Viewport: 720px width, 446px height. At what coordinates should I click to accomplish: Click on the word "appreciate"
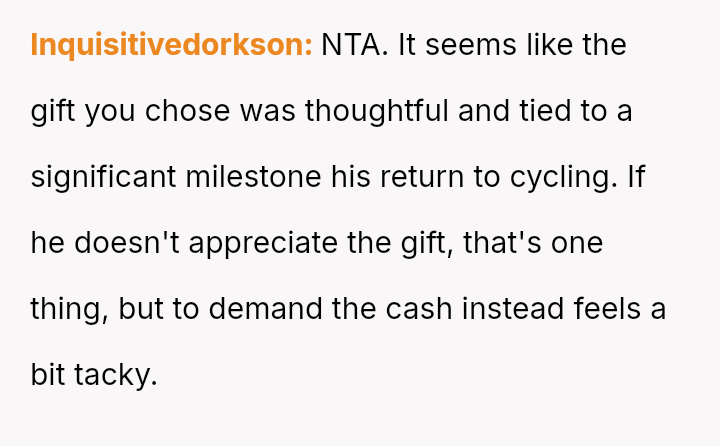point(264,243)
